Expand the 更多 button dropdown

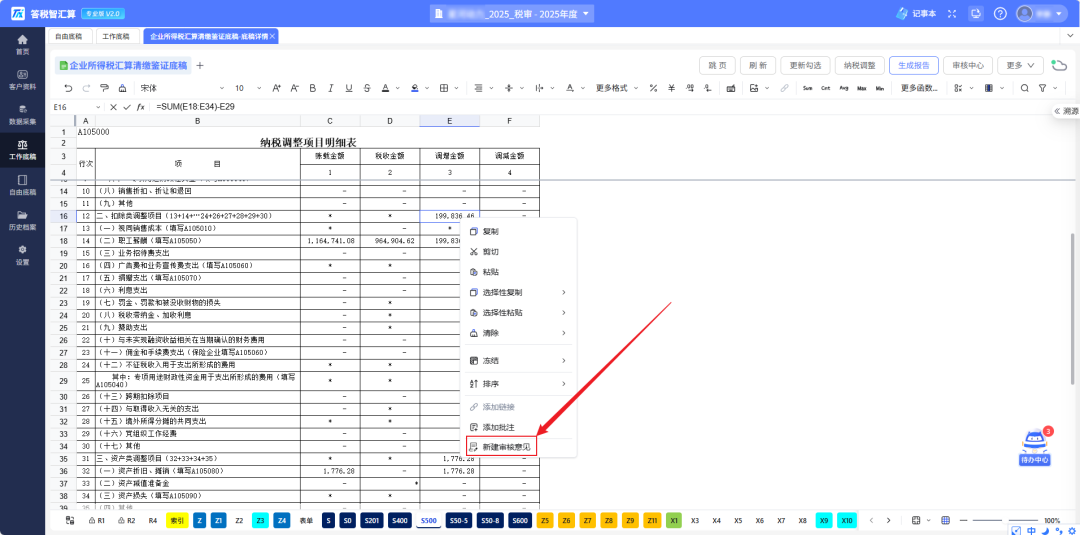point(1021,65)
